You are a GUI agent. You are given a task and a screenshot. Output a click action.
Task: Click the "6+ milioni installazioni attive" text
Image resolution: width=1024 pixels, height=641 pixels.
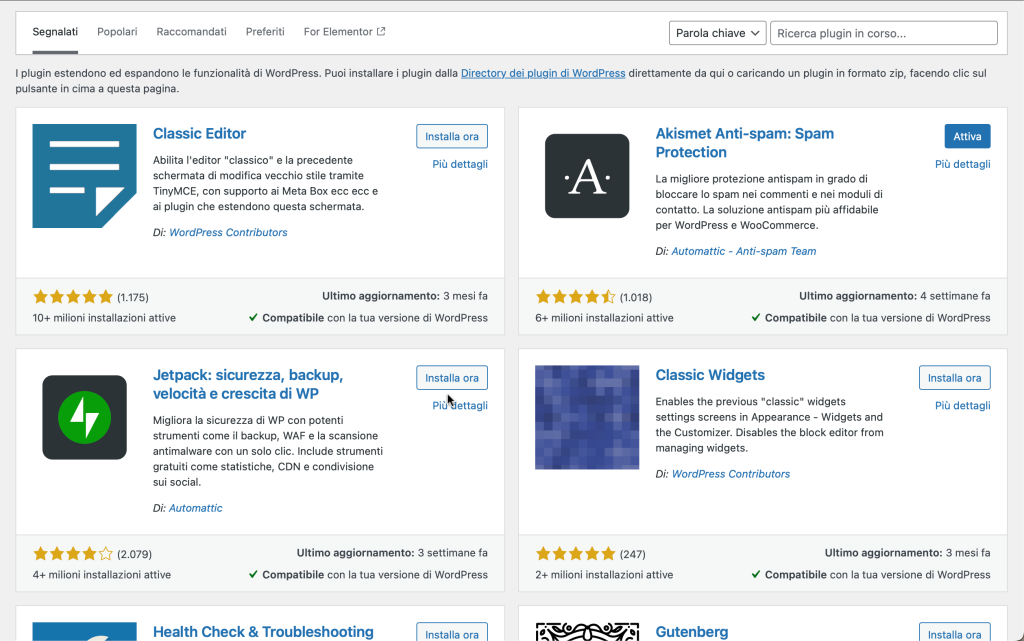point(604,319)
